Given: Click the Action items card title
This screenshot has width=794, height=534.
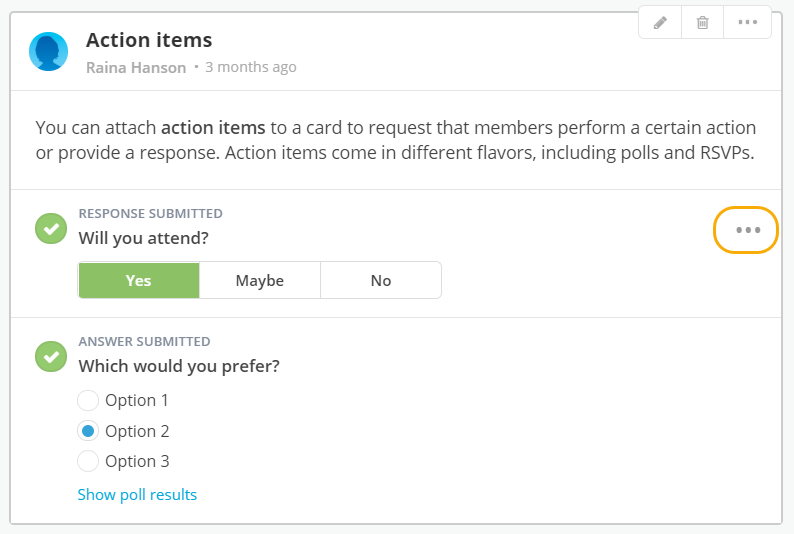Looking at the screenshot, I should tap(149, 41).
